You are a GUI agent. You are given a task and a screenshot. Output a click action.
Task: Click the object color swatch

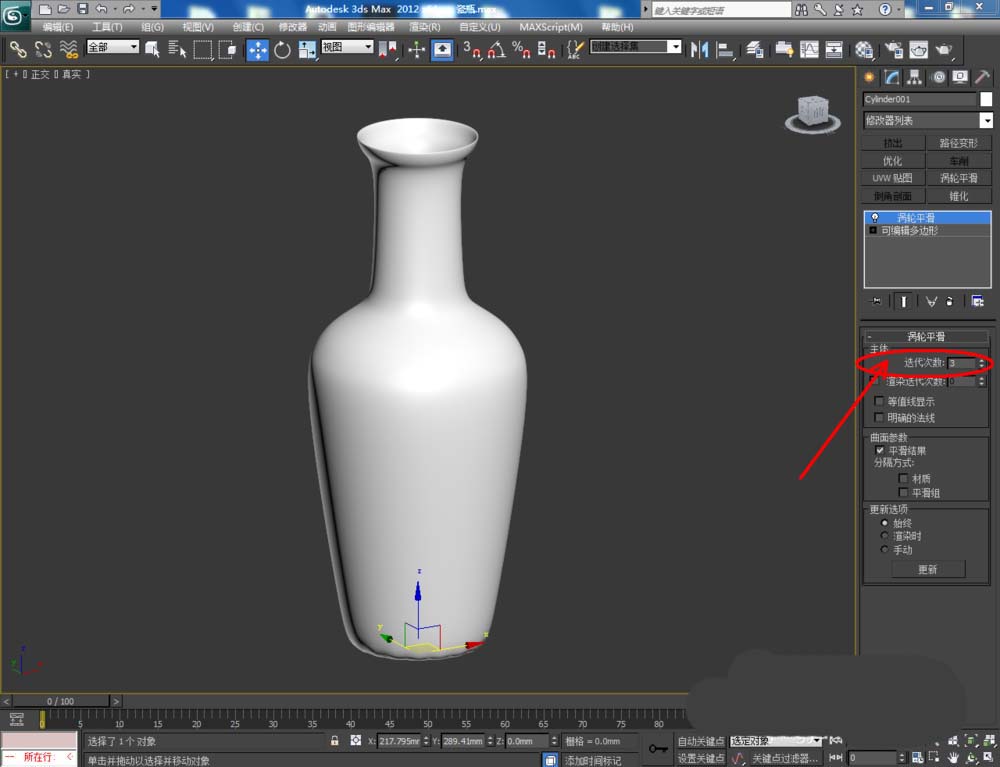(x=986, y=99)
